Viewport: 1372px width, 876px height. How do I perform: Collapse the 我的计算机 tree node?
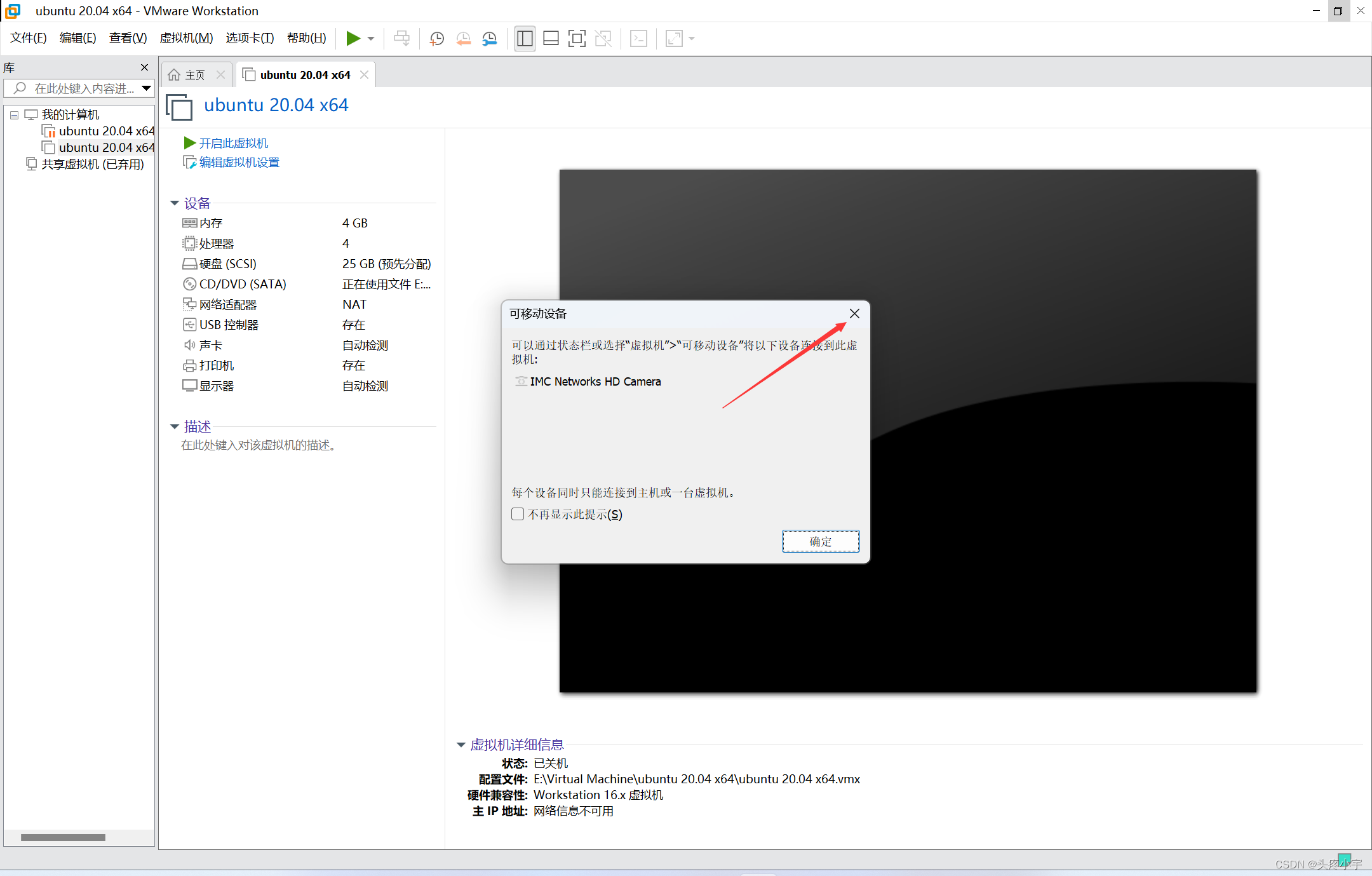click(14, 115)
